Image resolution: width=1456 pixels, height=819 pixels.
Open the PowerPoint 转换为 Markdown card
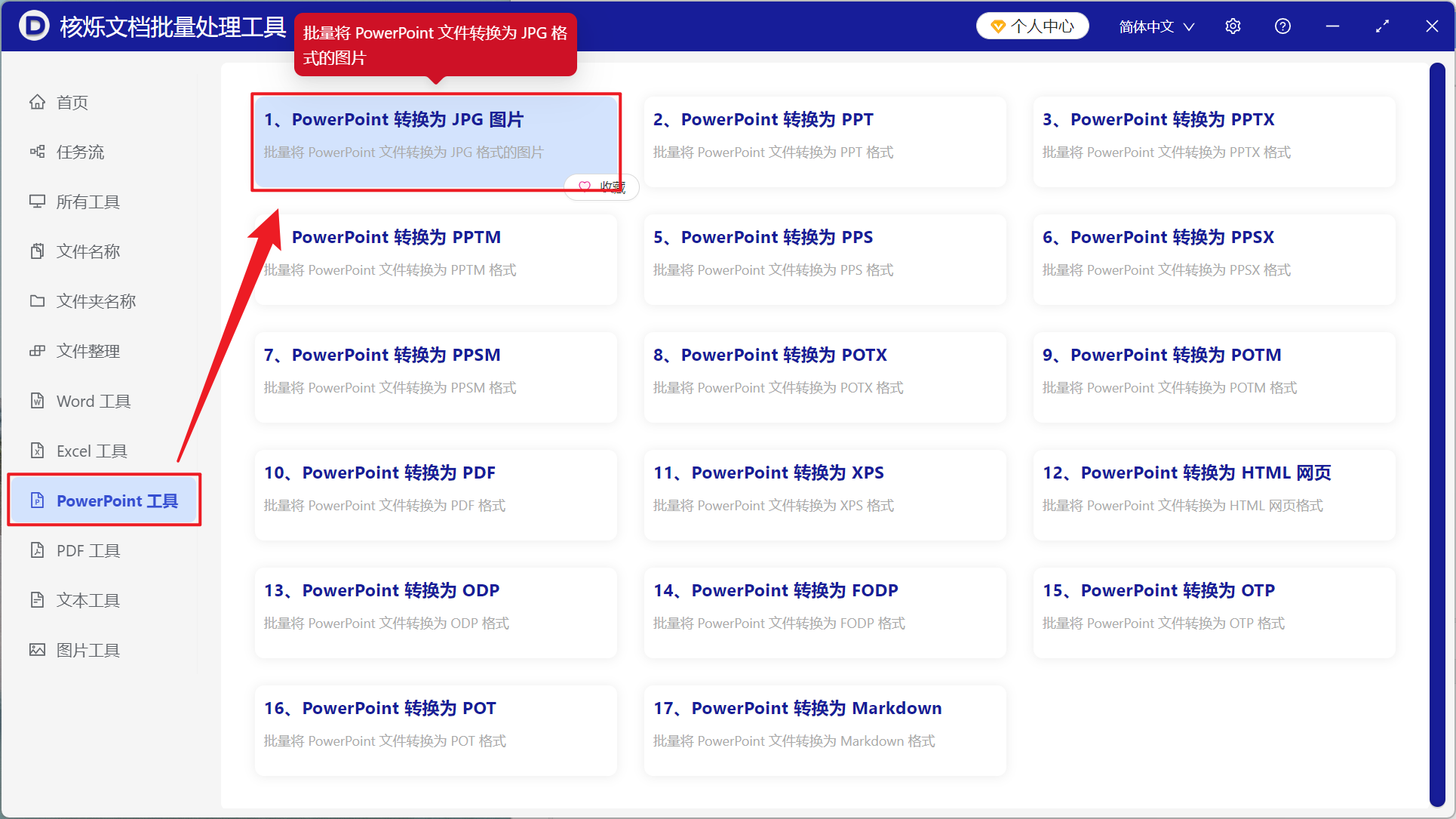[x=825, y=730]
